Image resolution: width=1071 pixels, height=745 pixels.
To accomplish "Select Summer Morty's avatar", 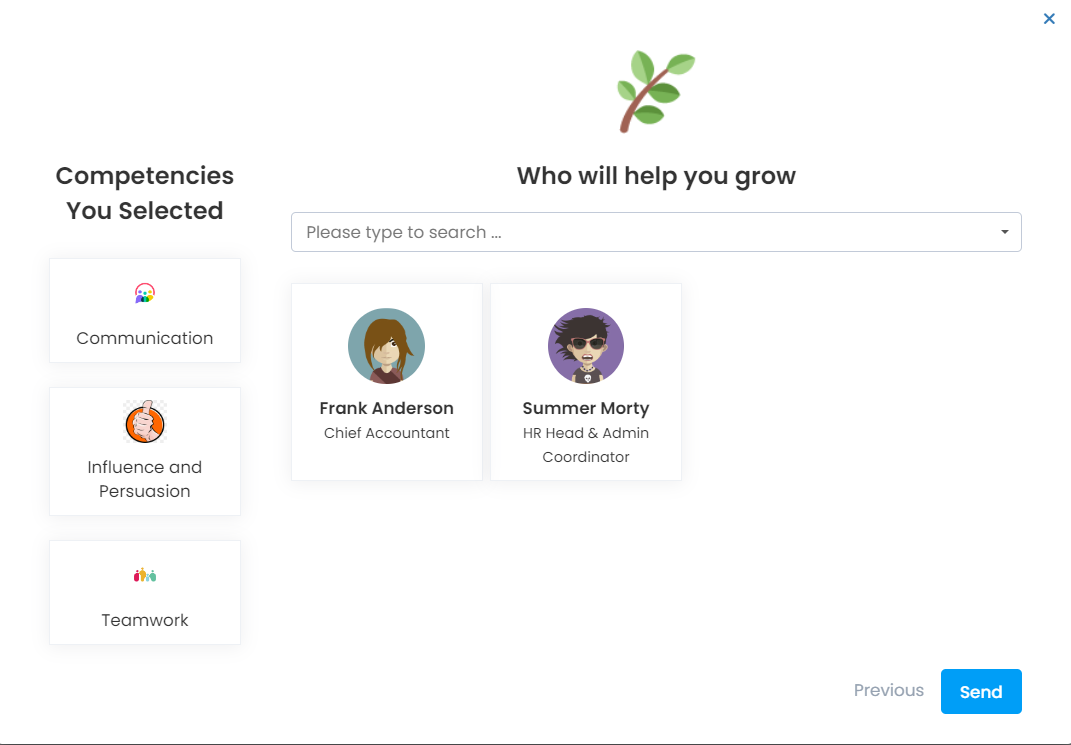I will pyautogui.click(x=586, y=346).
